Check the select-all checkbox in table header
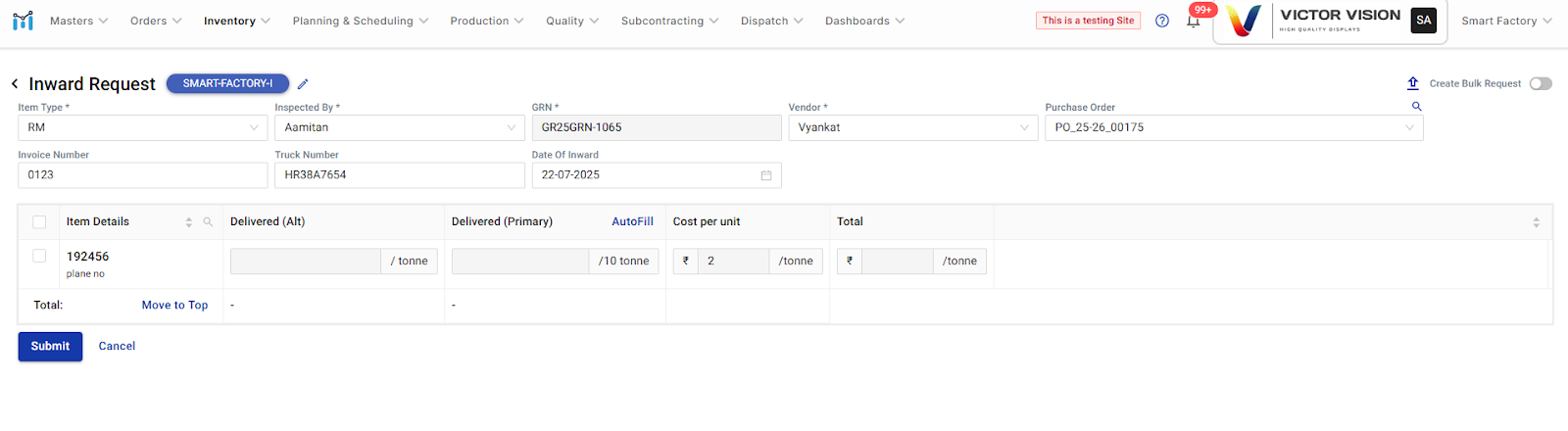 coord(39,222)
